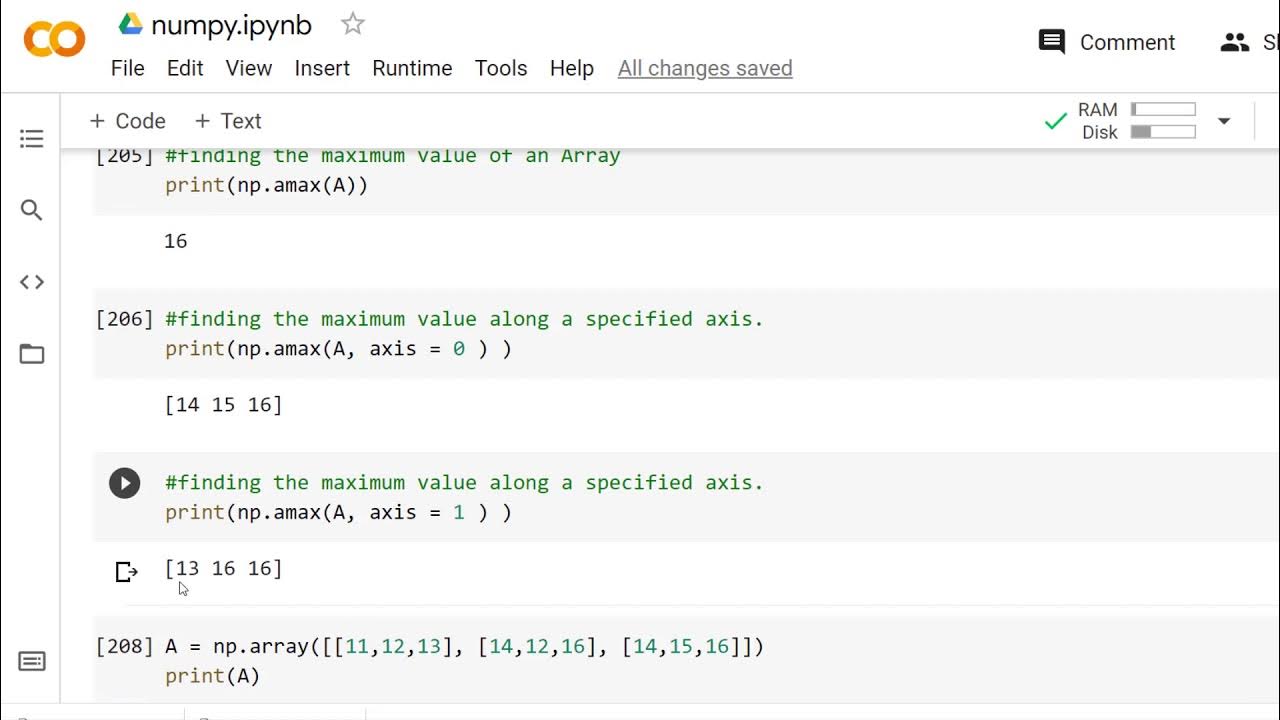Expand the RAM and Disk connection dropdown
The height and width of the screenshot is (720, 1280).
click(1224, 121)
